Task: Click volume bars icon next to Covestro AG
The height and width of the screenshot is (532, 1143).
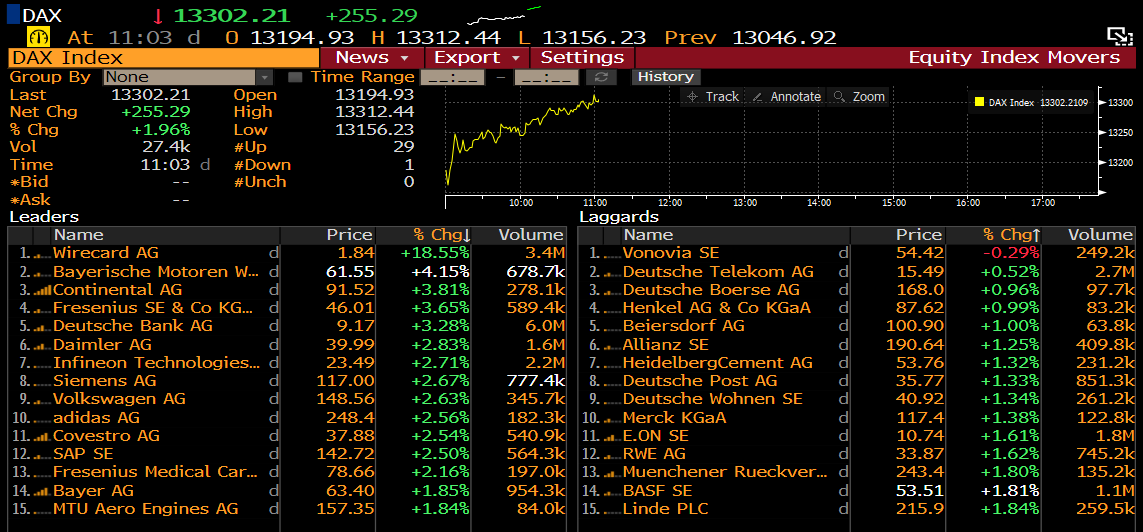Action: click(x=44, y=436)
